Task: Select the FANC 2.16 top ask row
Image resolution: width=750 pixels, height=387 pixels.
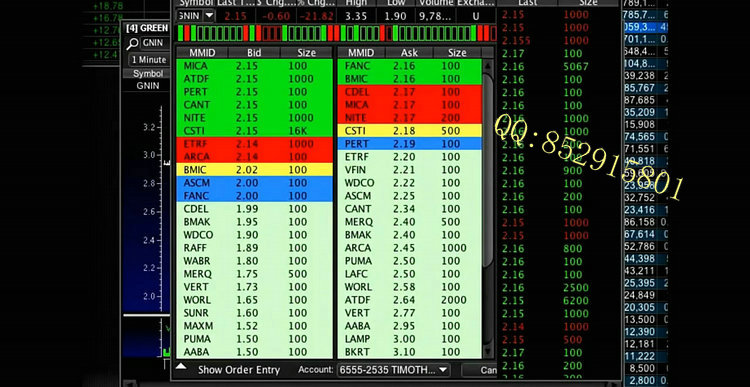Action: 409,66
